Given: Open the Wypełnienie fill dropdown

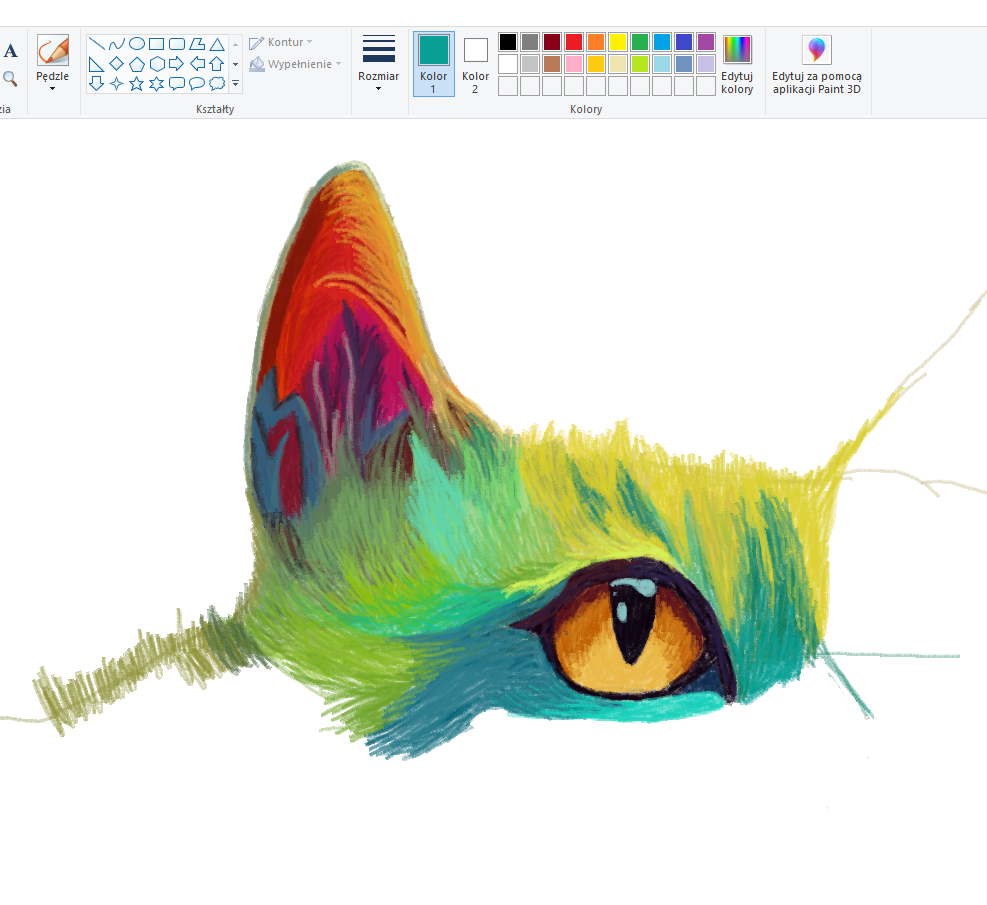Looking at the screenshot, I should (x=296, y=64).
